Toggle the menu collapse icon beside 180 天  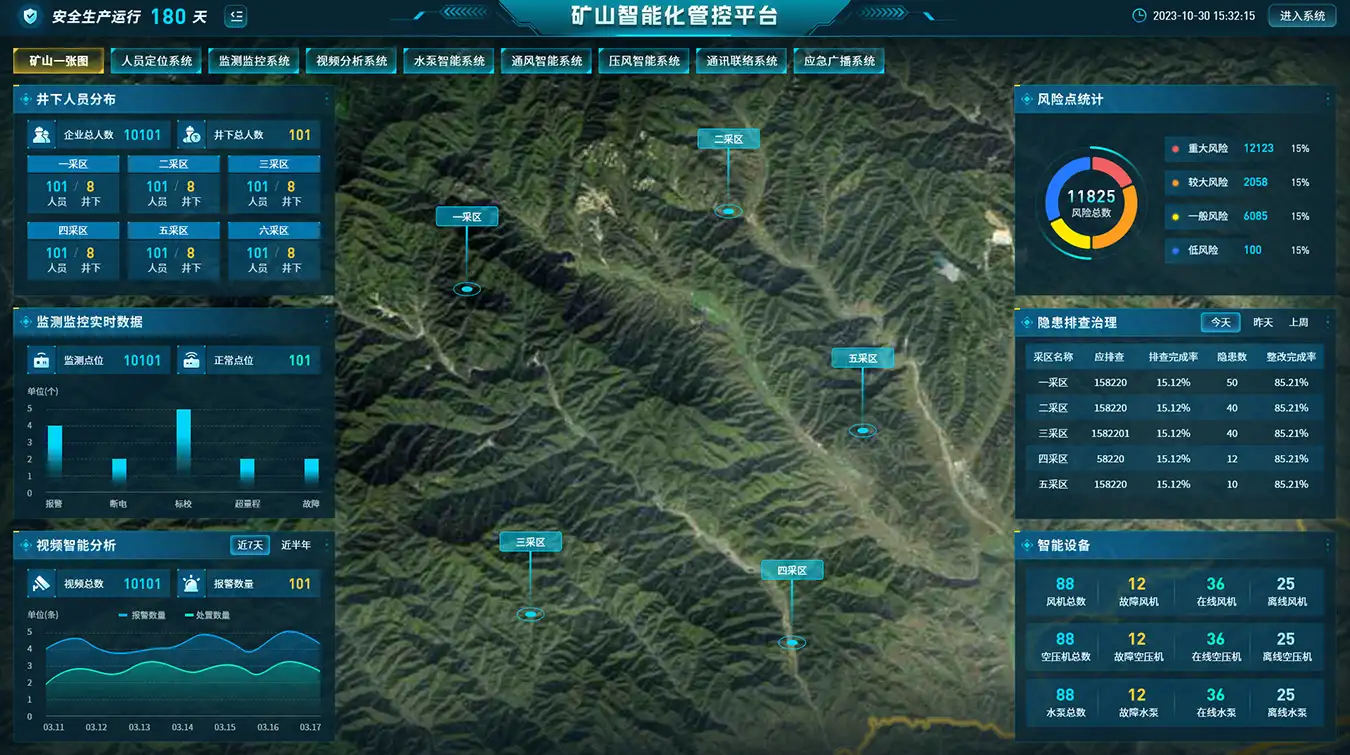click(x=236, y=16)
